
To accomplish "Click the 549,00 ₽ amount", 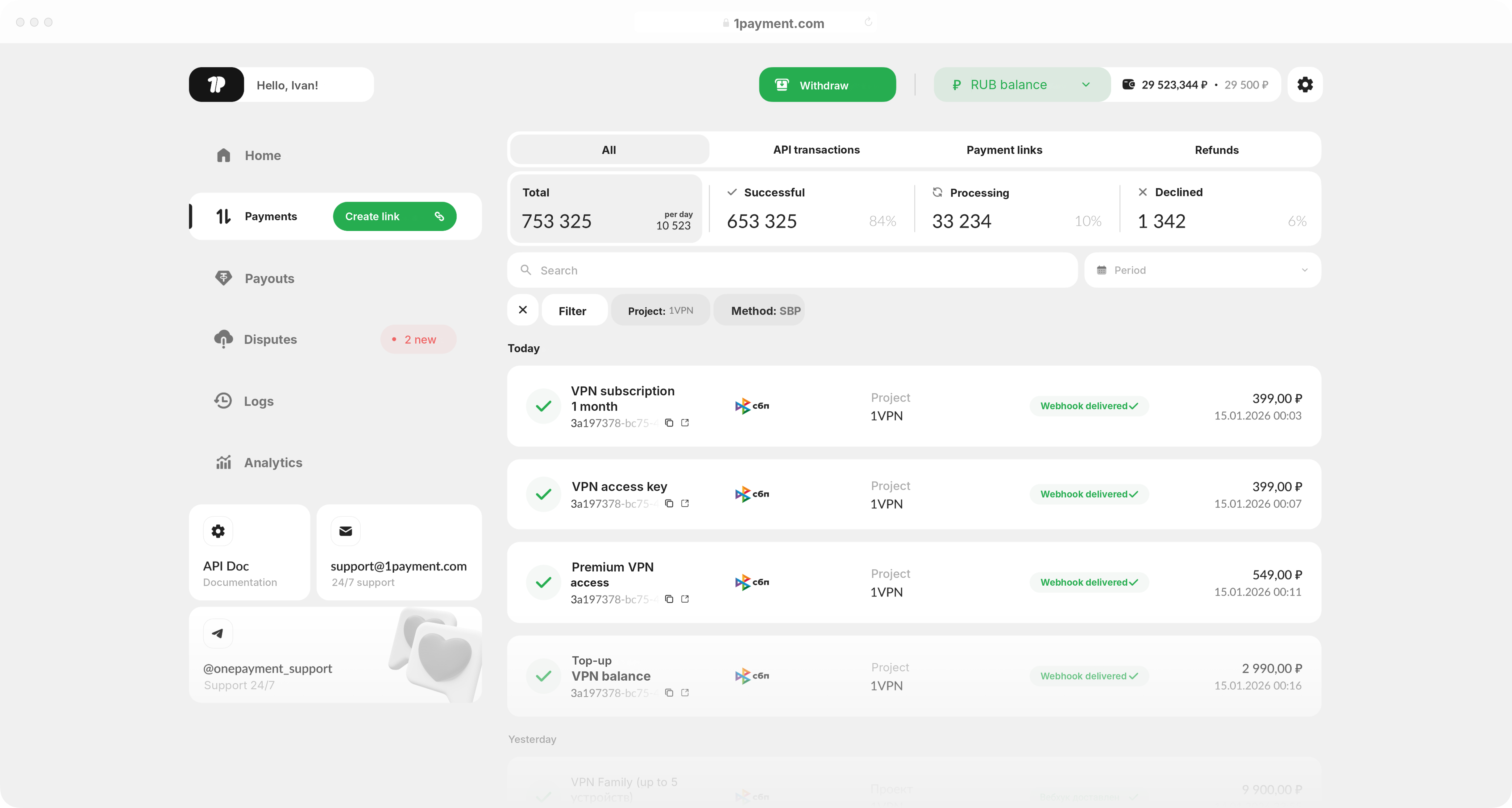I will point(1277,575).
